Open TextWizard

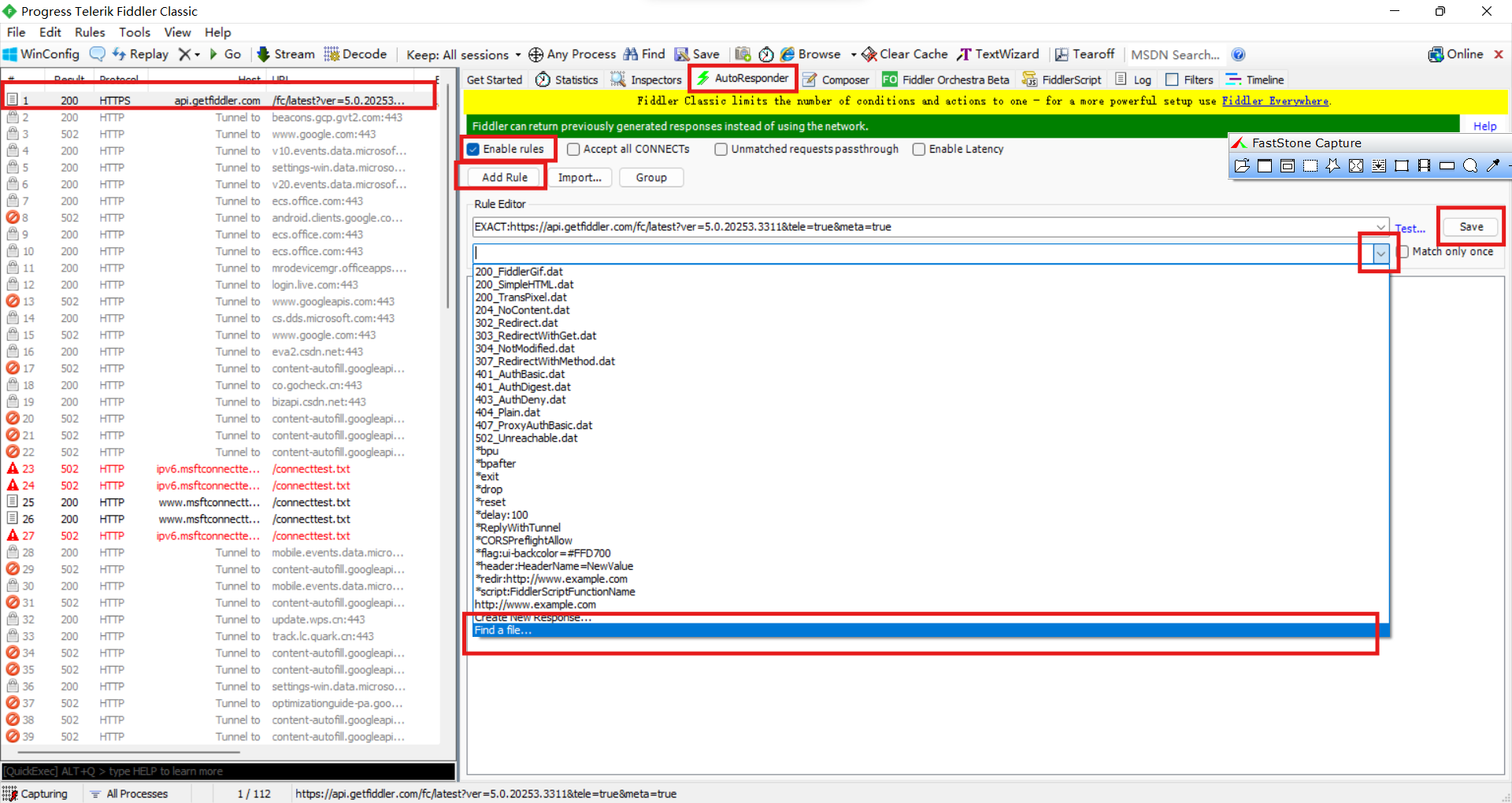tap(998, 54)
